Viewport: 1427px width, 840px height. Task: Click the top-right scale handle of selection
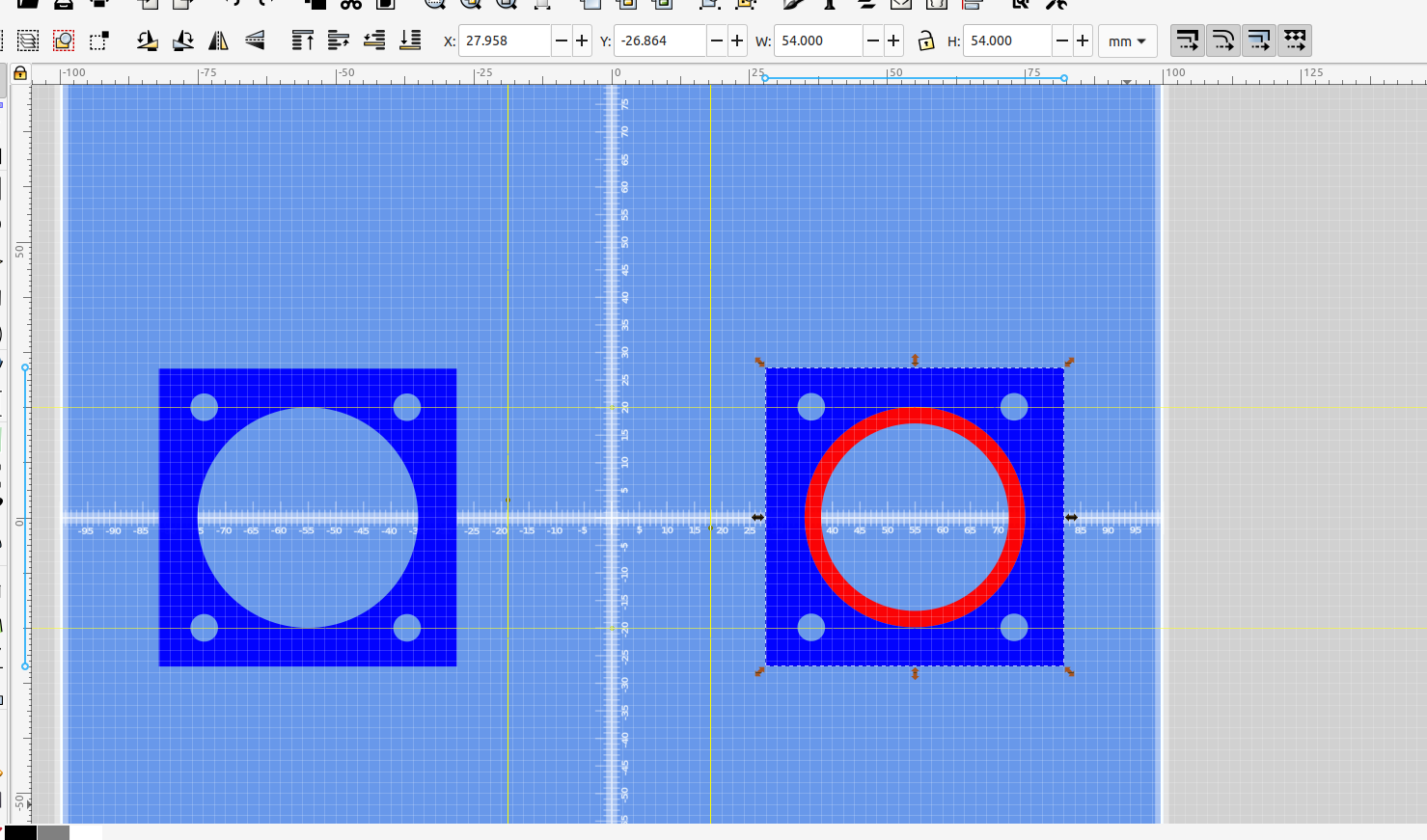click(x=1069, y=362)
